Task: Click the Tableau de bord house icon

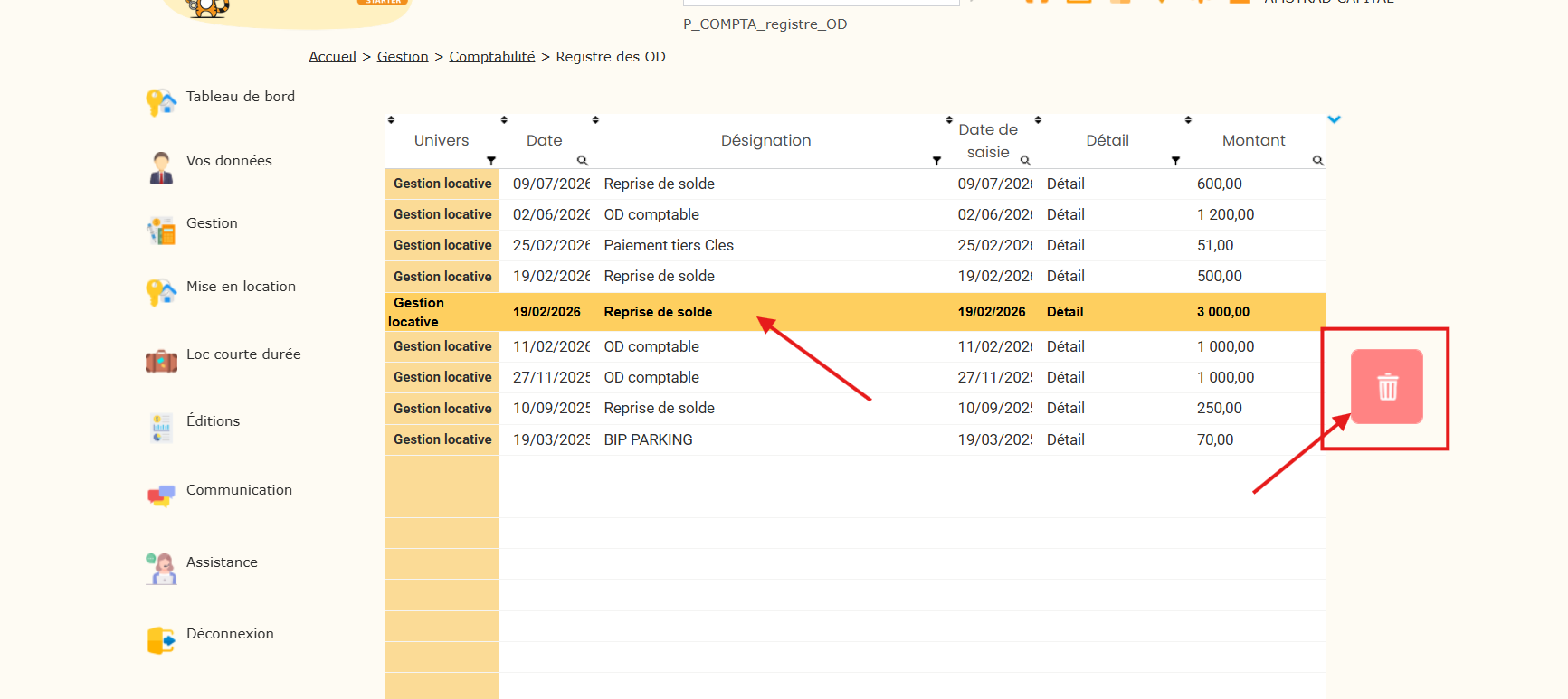Action: (x=161, y=102)
